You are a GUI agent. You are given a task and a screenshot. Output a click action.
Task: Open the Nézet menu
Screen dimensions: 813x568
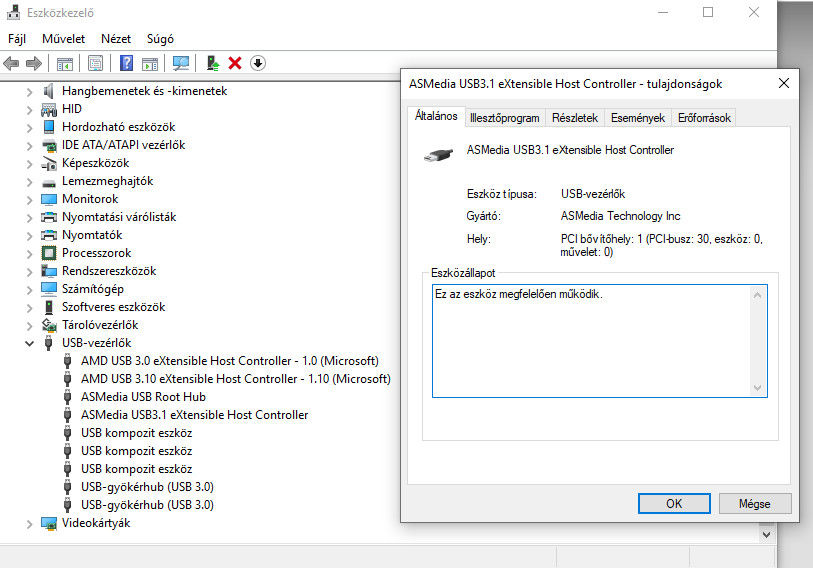(116, 39)
